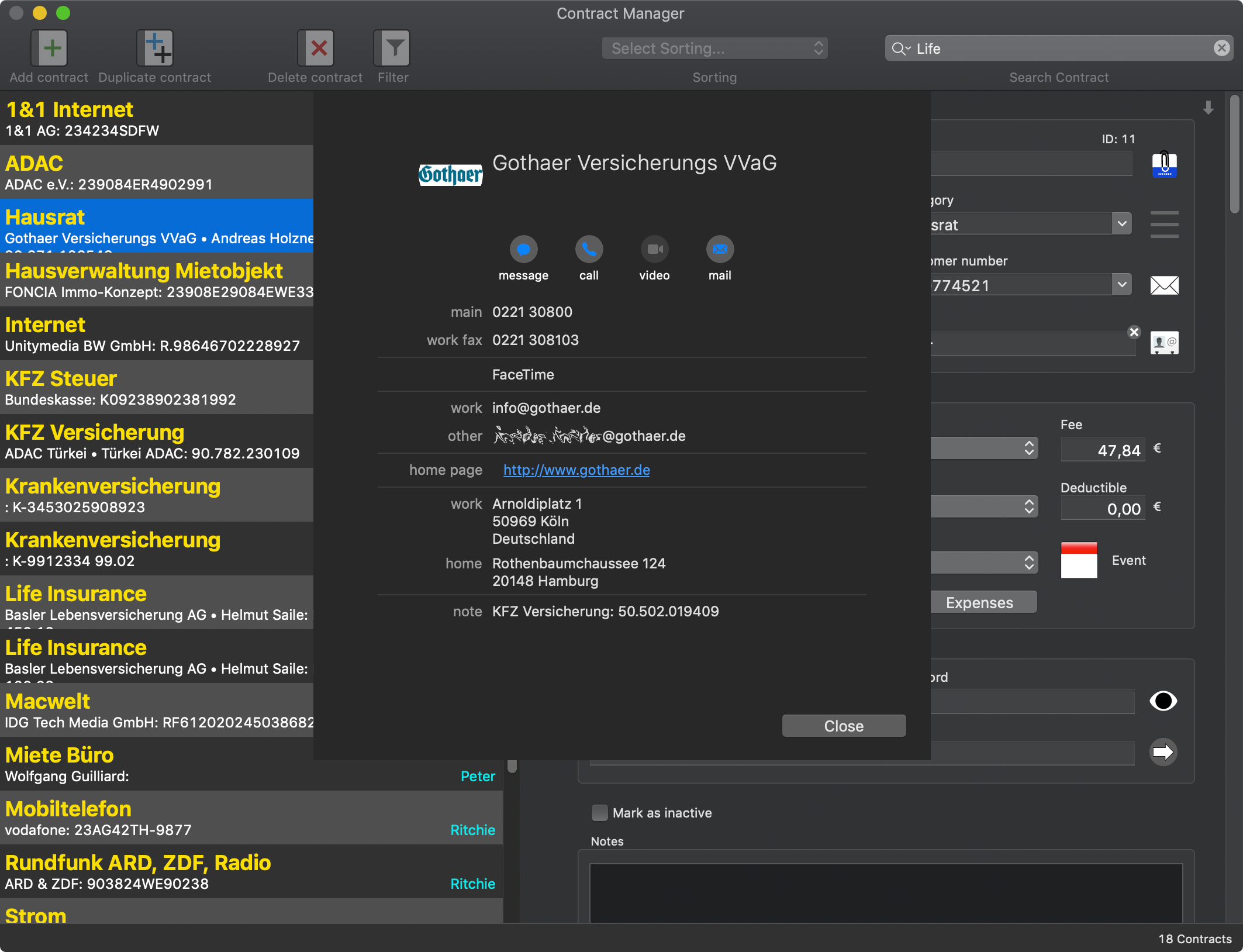Click the Delete contract red X icon
Image resolution: width=1243 pixels, height=952 pixels.
pyautogui.click(x=316, y=48)
